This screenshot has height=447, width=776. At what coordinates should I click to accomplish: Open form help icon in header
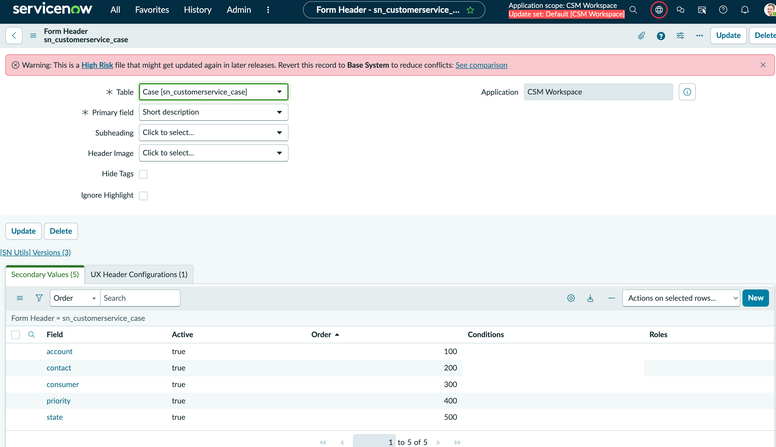click(x=661, y=36)
